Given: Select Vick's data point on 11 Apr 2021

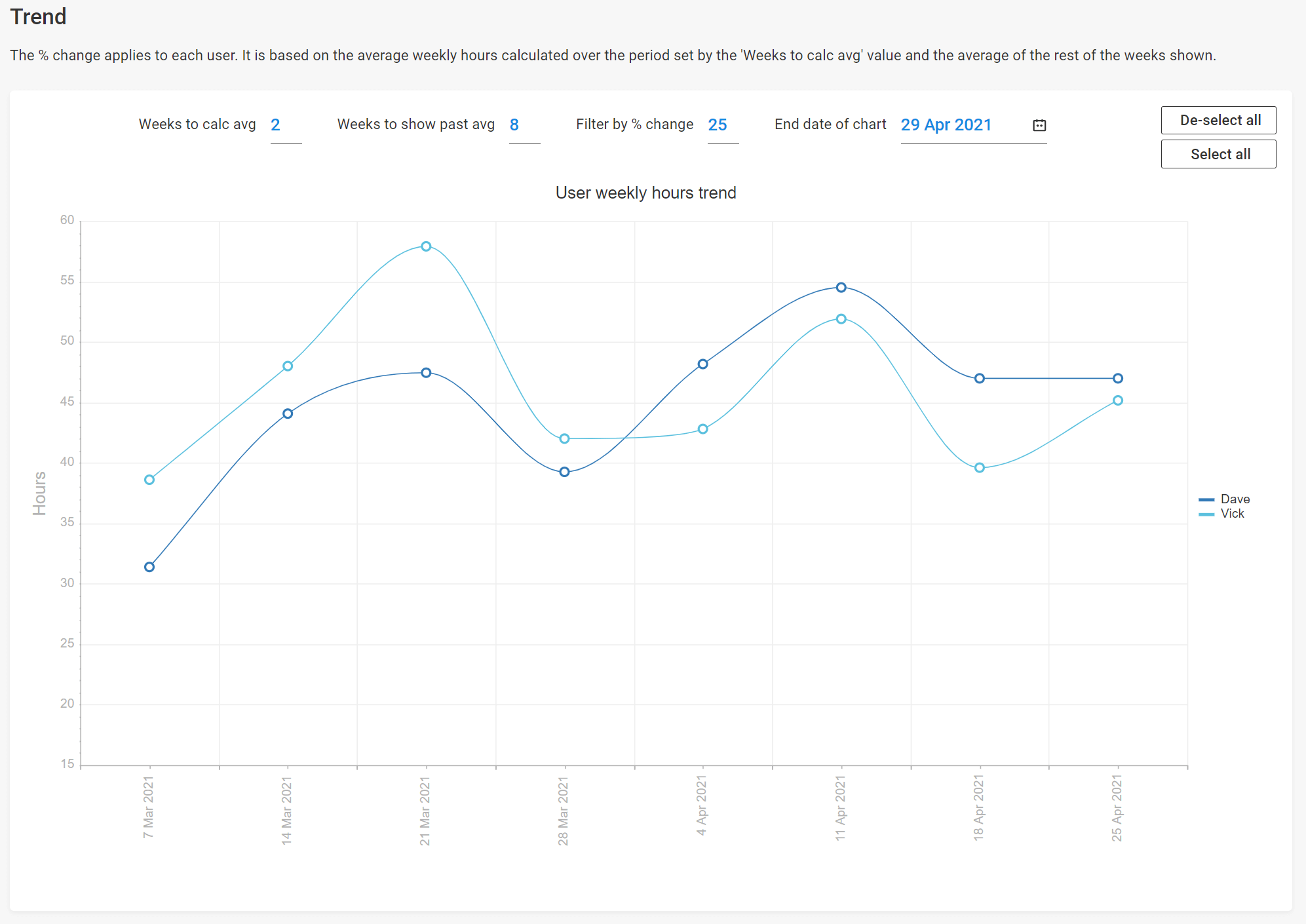Looking at the screenshot, I should point(841,319).
